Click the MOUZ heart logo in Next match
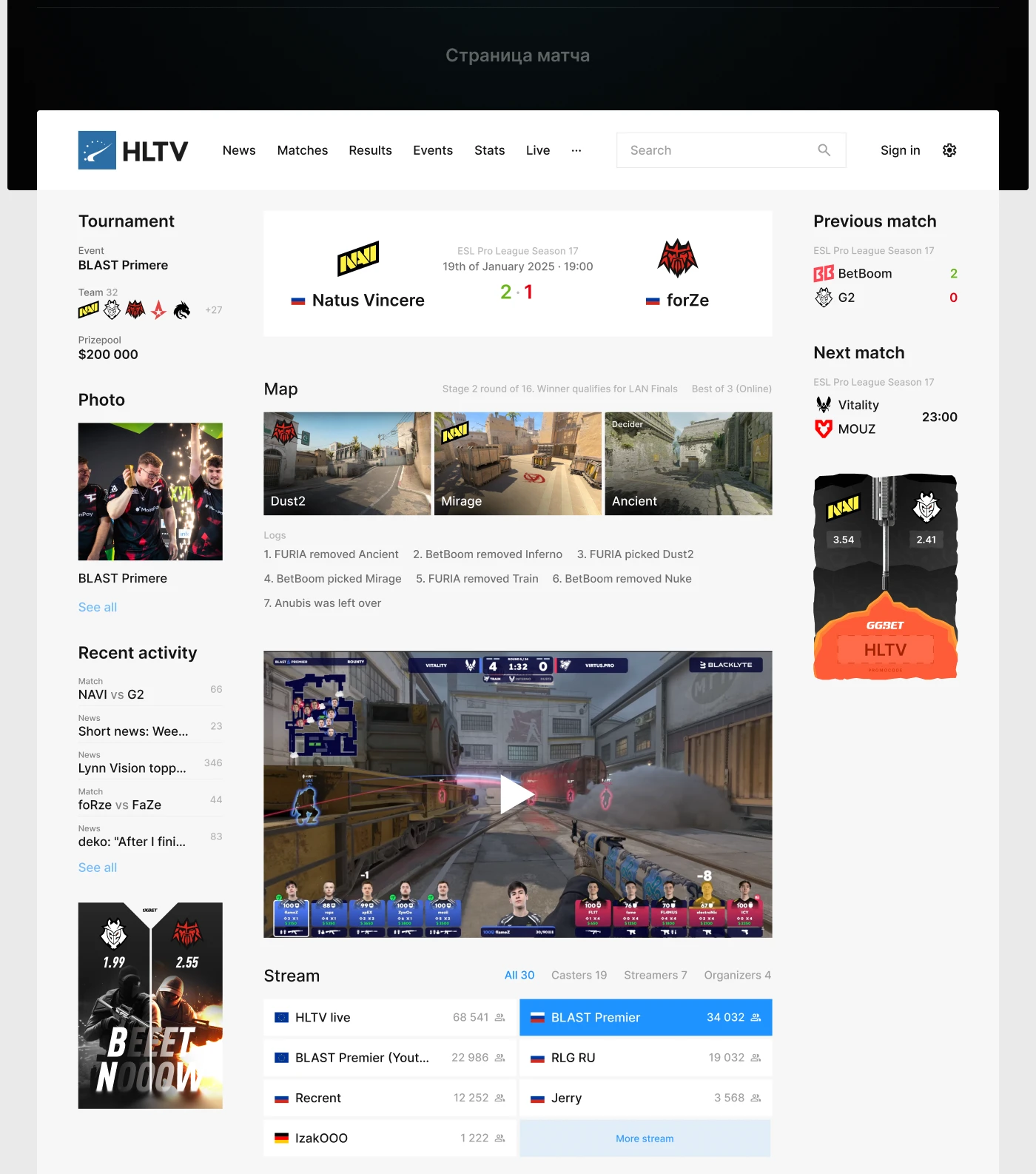The width and height of the screenshot is (1036, 1174). pyautogui.click(x=824, y=429)
